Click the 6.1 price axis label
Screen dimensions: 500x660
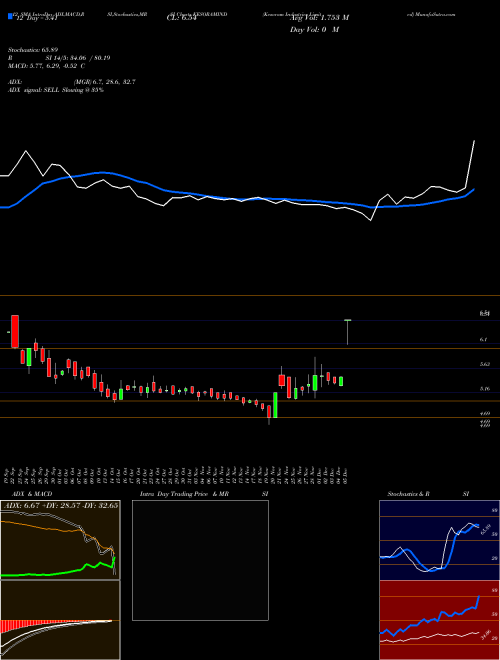tap(483, 339)
